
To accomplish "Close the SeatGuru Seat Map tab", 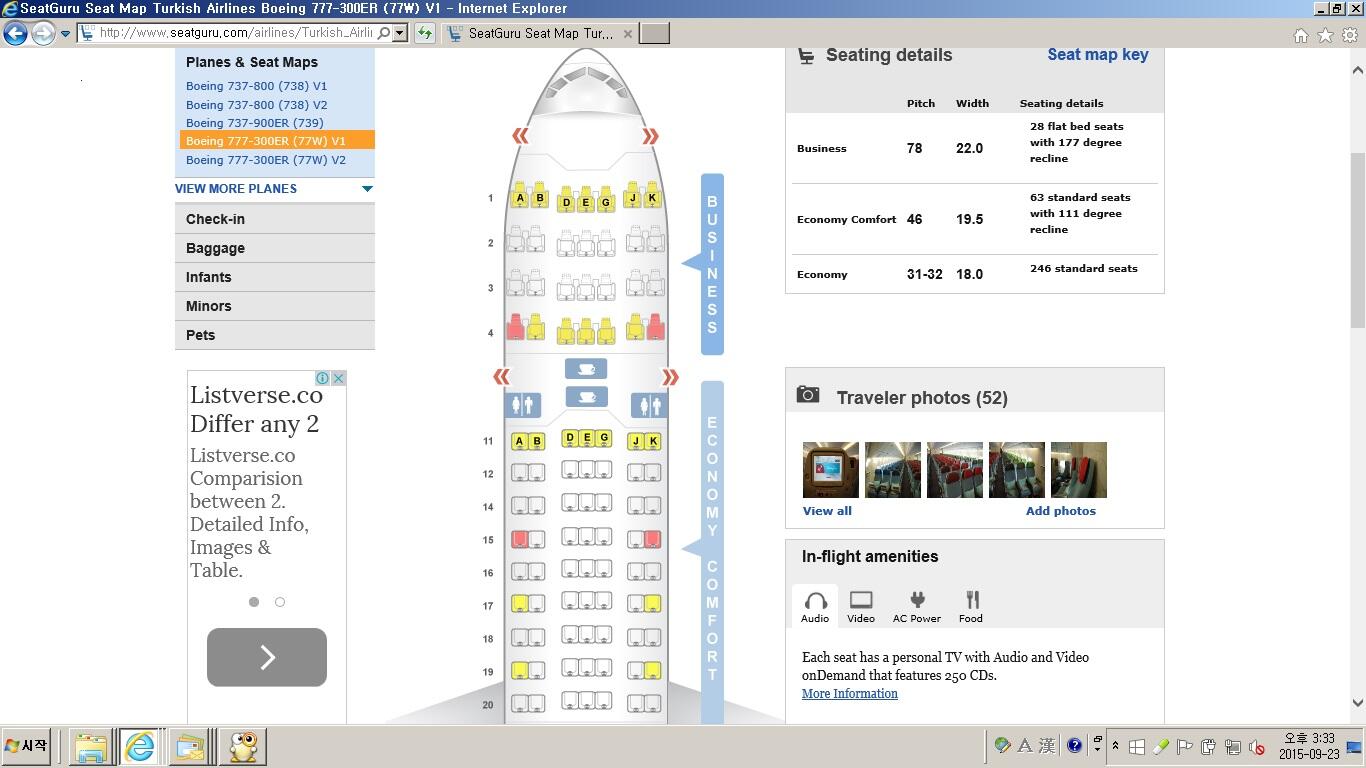I will [x=628, y=33].
